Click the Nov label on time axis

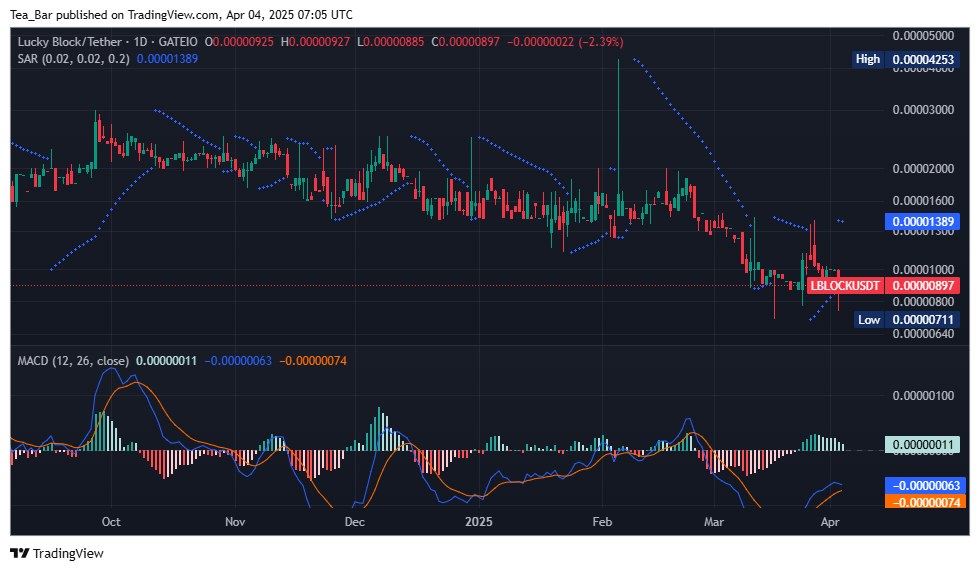235,522
